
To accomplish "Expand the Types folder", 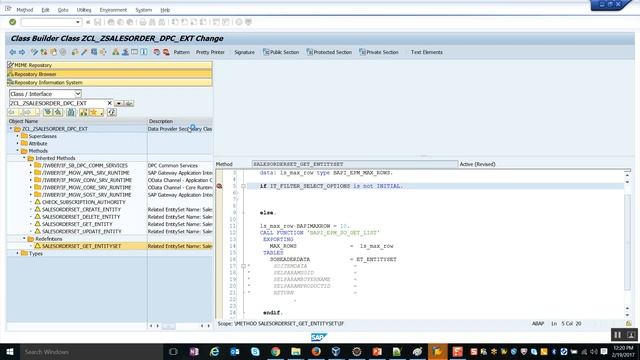I will coord(18,253).
